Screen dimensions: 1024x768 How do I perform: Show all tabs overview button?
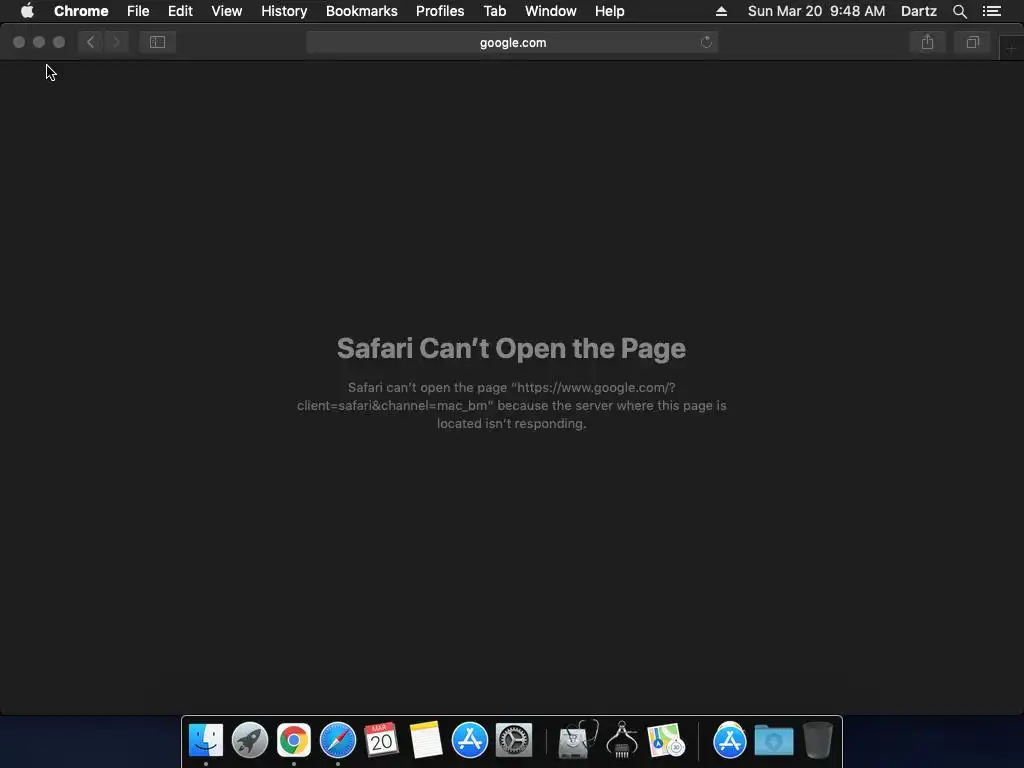pyautogui.click(x=972, y=42)
